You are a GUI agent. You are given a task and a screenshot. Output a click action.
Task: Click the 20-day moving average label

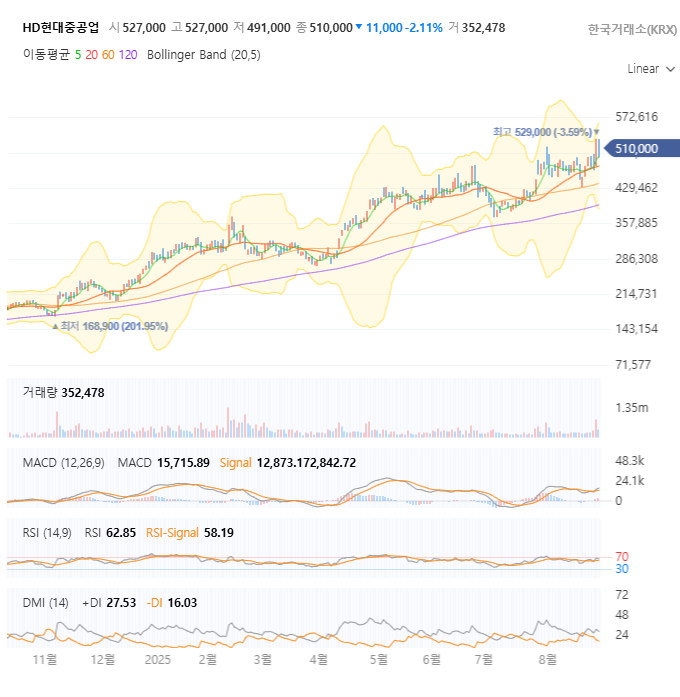point(92,55)
